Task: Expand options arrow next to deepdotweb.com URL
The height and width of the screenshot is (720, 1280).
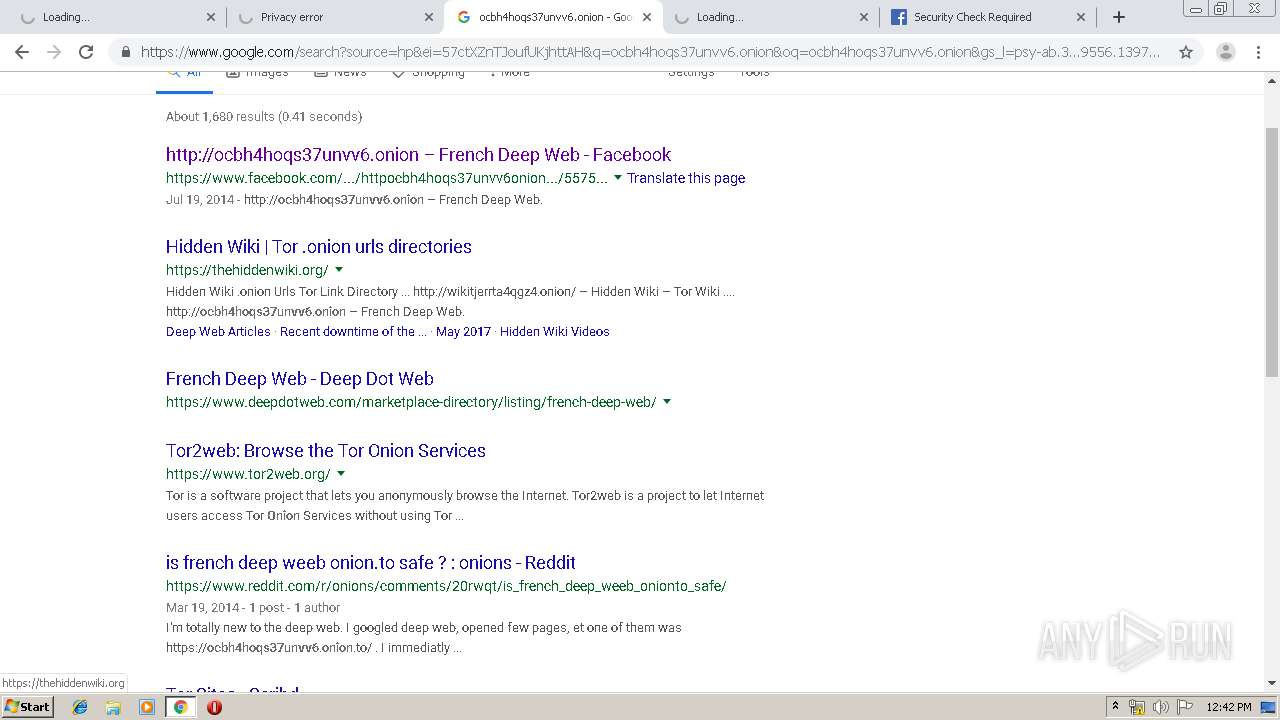Action: click(x=667, y=402)
